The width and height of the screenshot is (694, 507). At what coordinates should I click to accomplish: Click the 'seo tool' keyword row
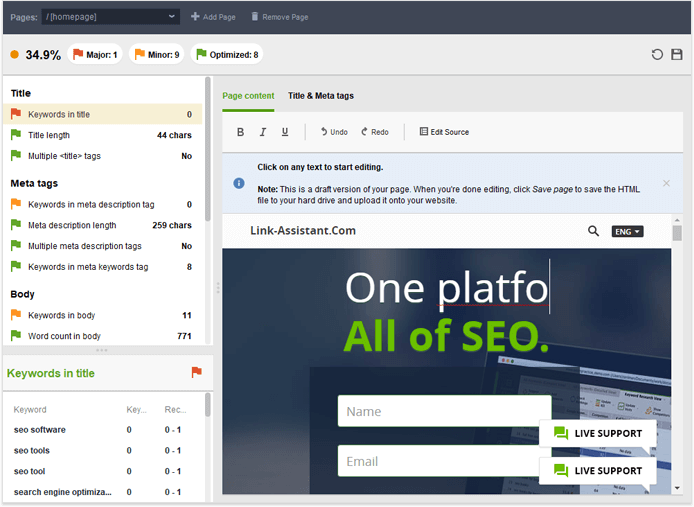(103, 471)
